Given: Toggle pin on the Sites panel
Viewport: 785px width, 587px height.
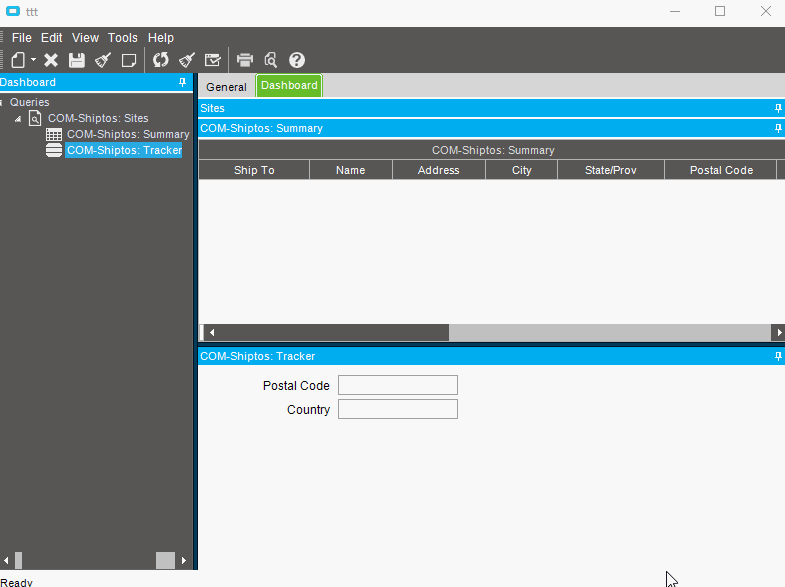Looking at the screenshot, I should tap(778, 108).
